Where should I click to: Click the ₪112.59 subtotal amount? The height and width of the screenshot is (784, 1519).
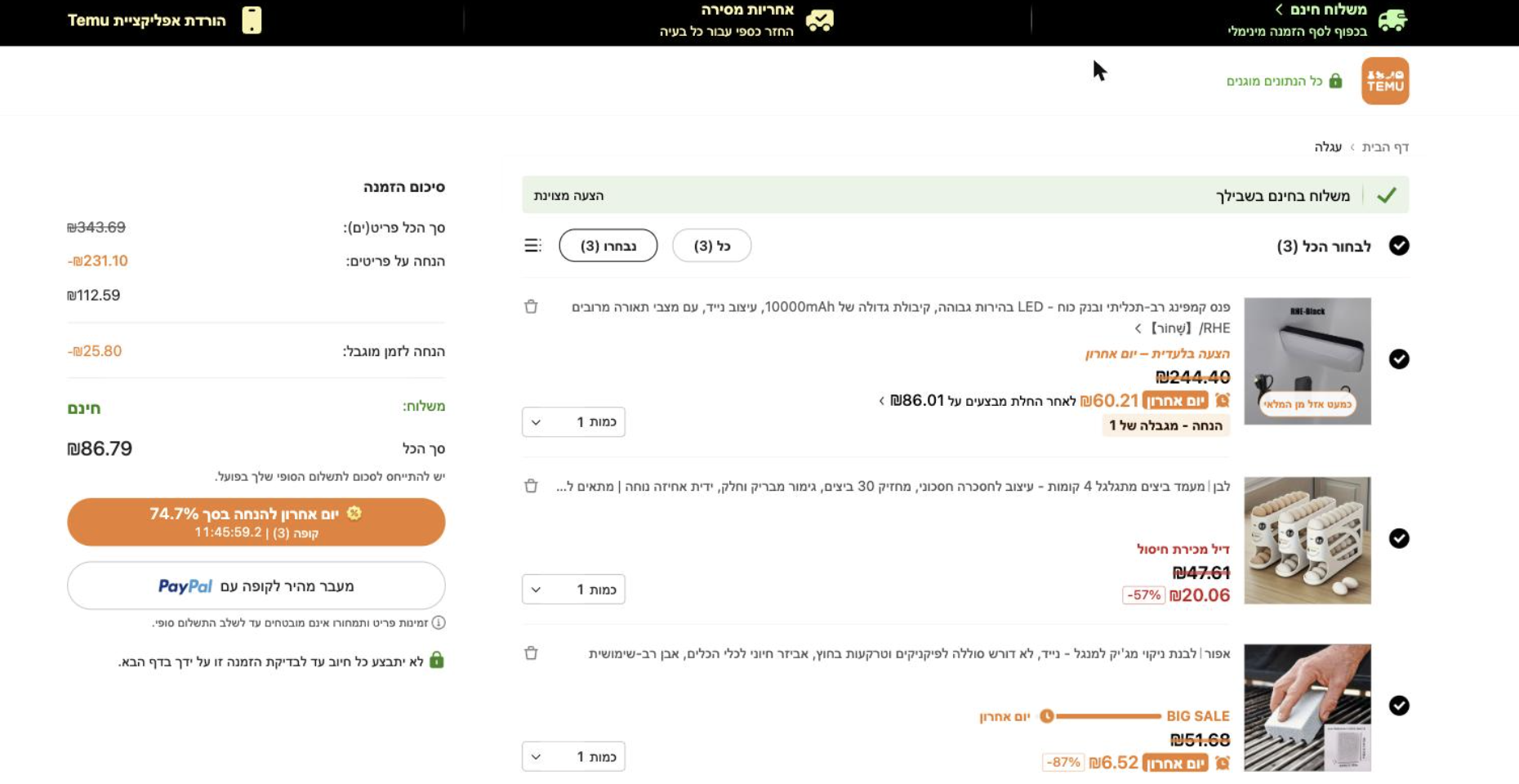[x=94, y=295]
